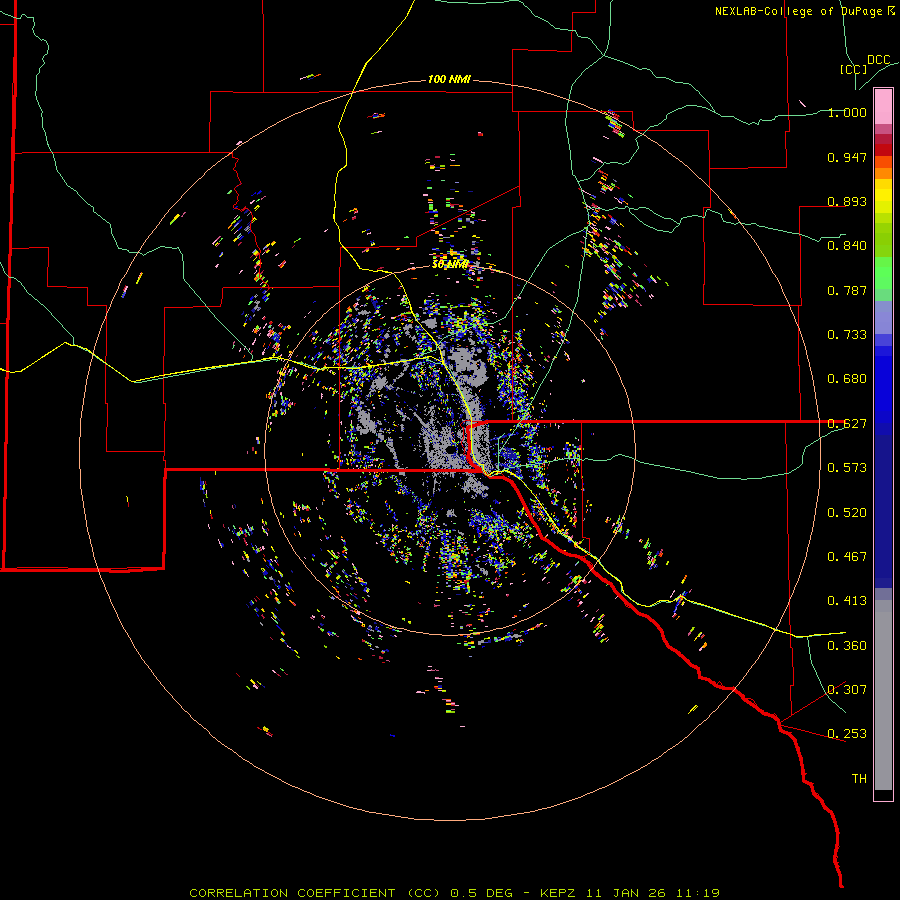
Task: Click the NEXLAB-College of DuPage watermark text
Action: click(x=805, y=11)
